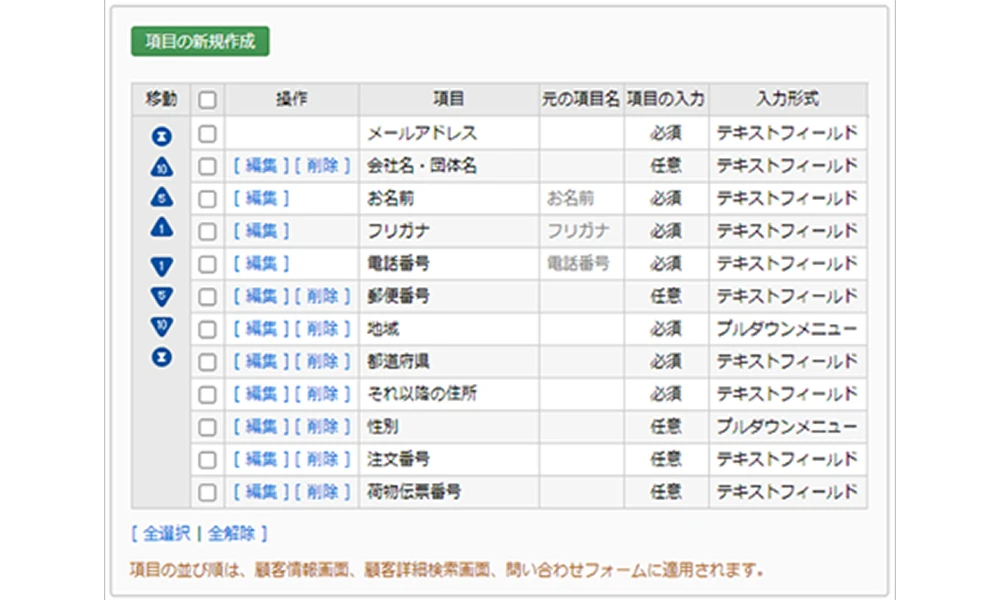Click the move-to-top icon

click(161, 136)
